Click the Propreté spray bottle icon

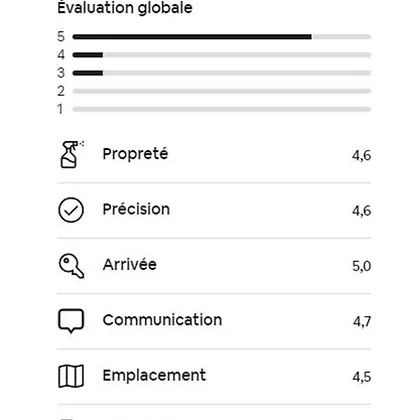click(71, 154)
